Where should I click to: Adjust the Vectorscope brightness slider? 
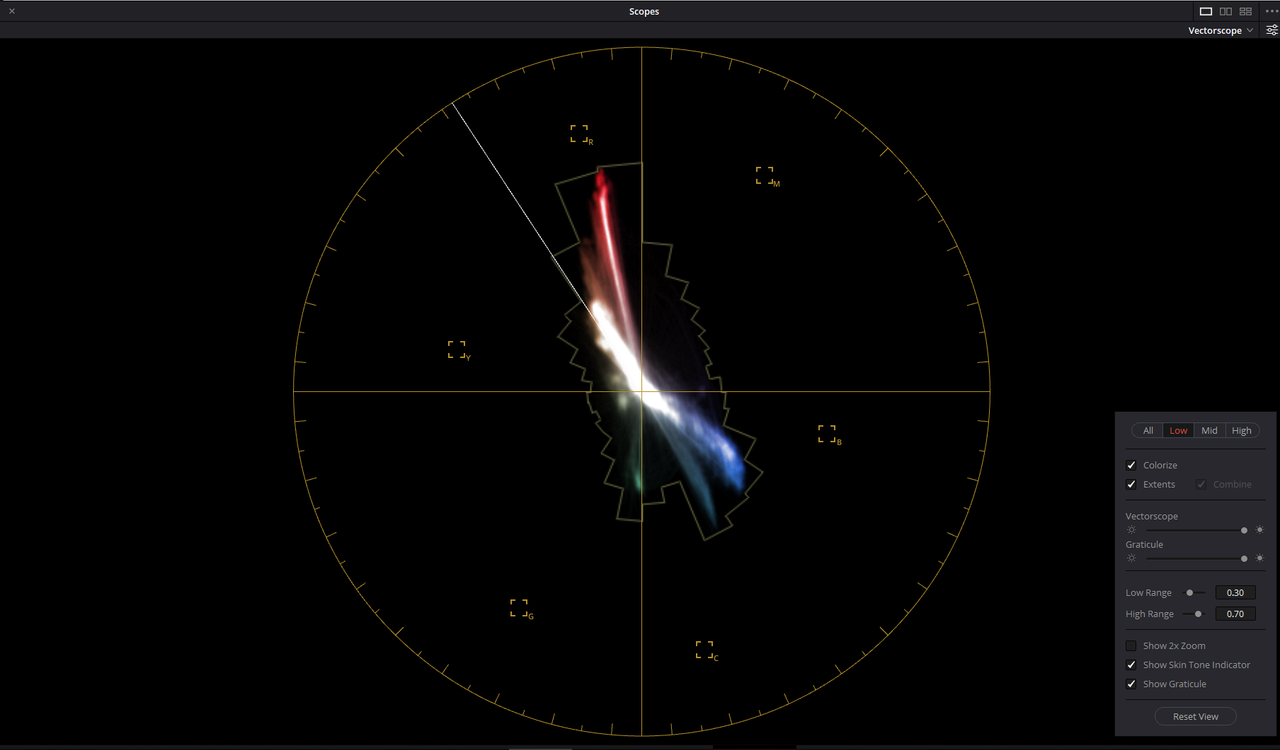click(1195, 530)
